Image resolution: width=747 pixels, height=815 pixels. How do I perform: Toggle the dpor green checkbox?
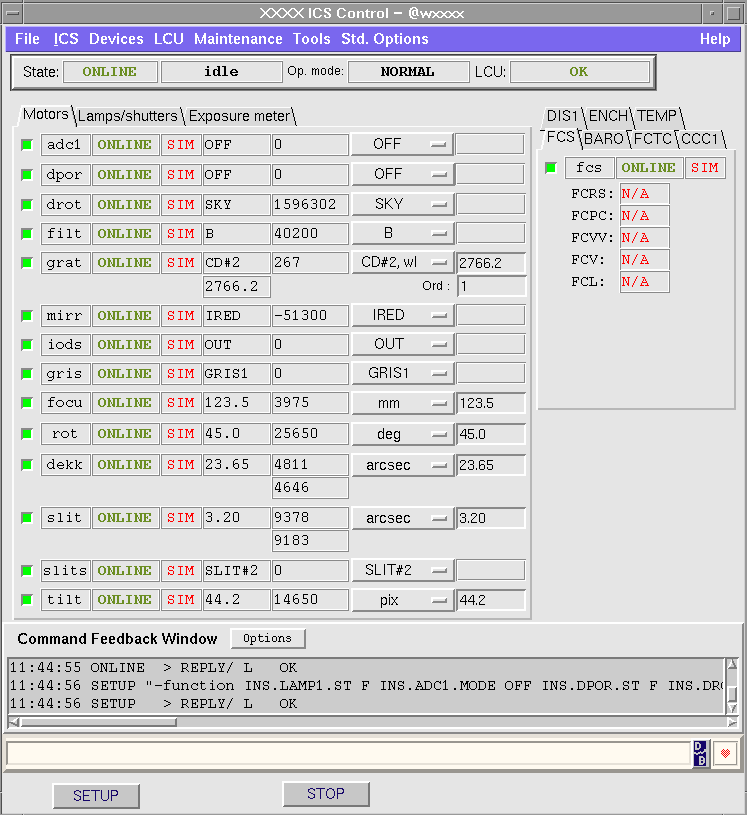point(27,175)
